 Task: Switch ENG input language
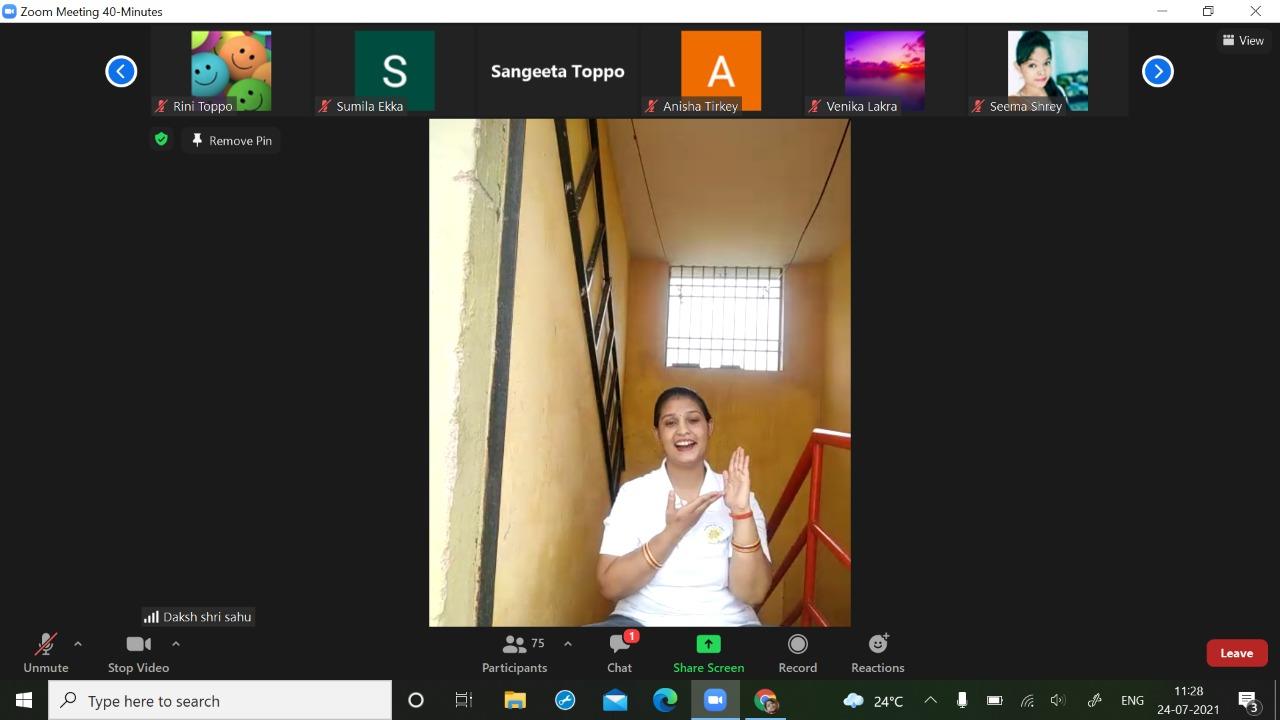pyautogui.click(x=1132, y=700)
